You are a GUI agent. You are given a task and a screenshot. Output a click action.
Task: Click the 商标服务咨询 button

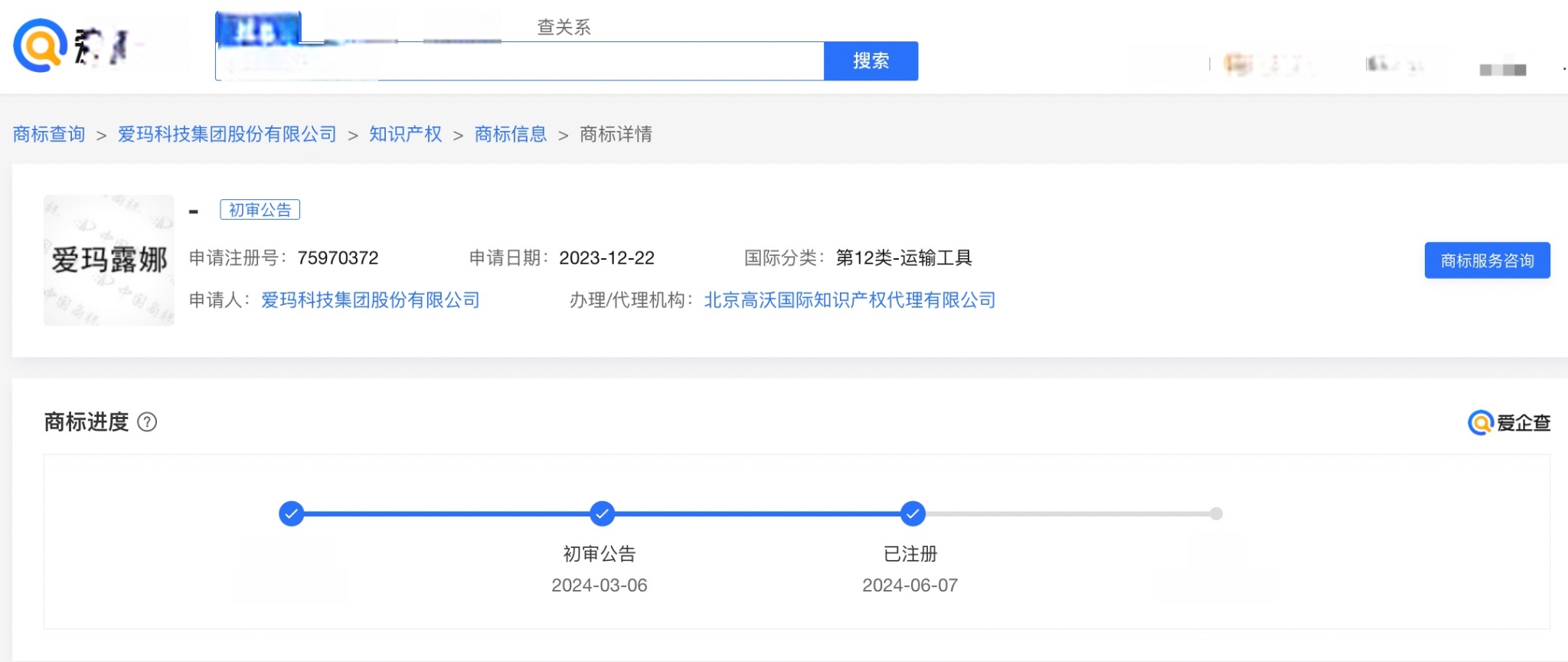click(1487, 261)
